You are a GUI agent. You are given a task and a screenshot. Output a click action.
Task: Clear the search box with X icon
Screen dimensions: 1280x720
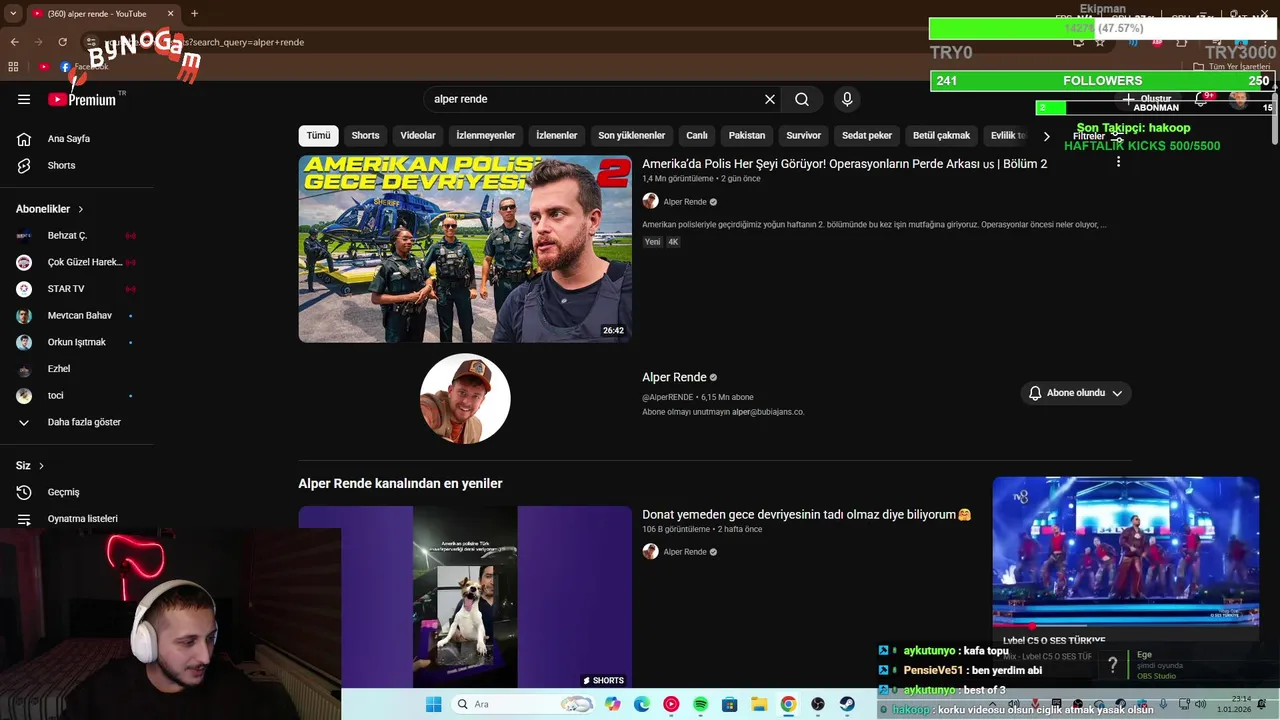[770, 99]
